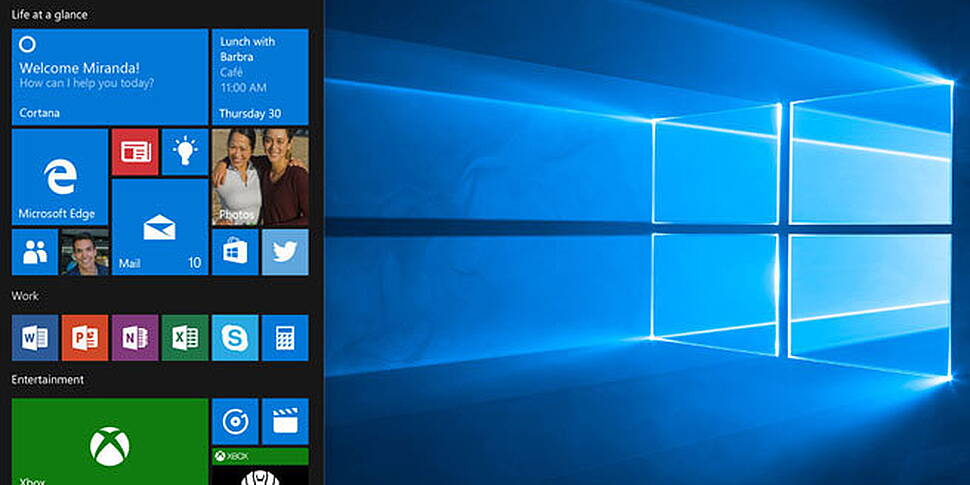Open the Photos tile
970x485 pixels.
tap(260, 177)
